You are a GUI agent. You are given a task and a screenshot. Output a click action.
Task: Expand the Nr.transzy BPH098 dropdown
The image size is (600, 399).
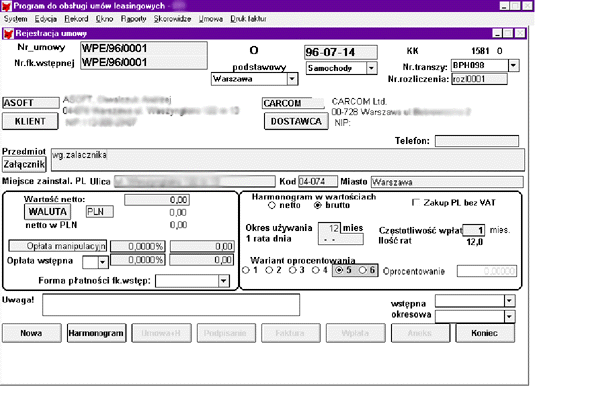[x=514, y=65]
